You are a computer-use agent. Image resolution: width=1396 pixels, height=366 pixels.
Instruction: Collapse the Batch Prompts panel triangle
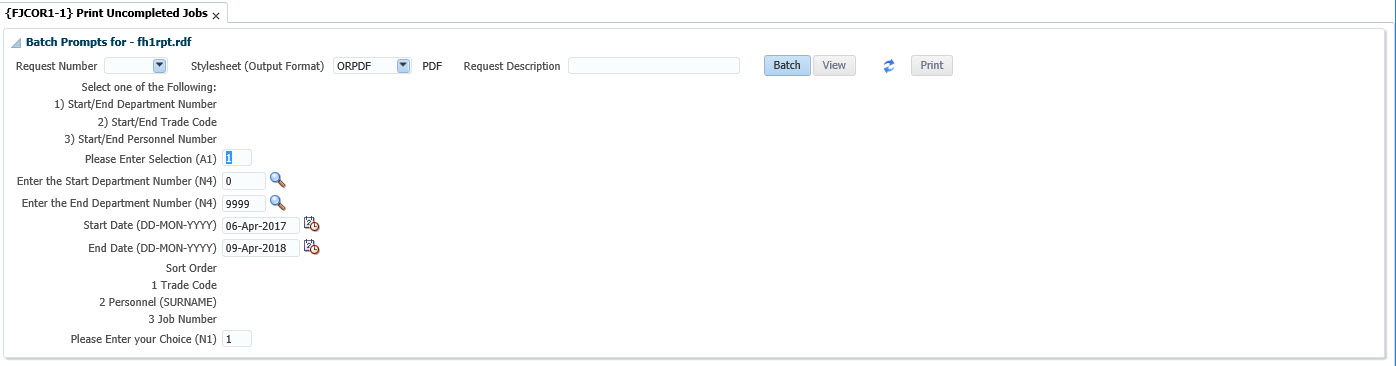click(x=16, y=43)
